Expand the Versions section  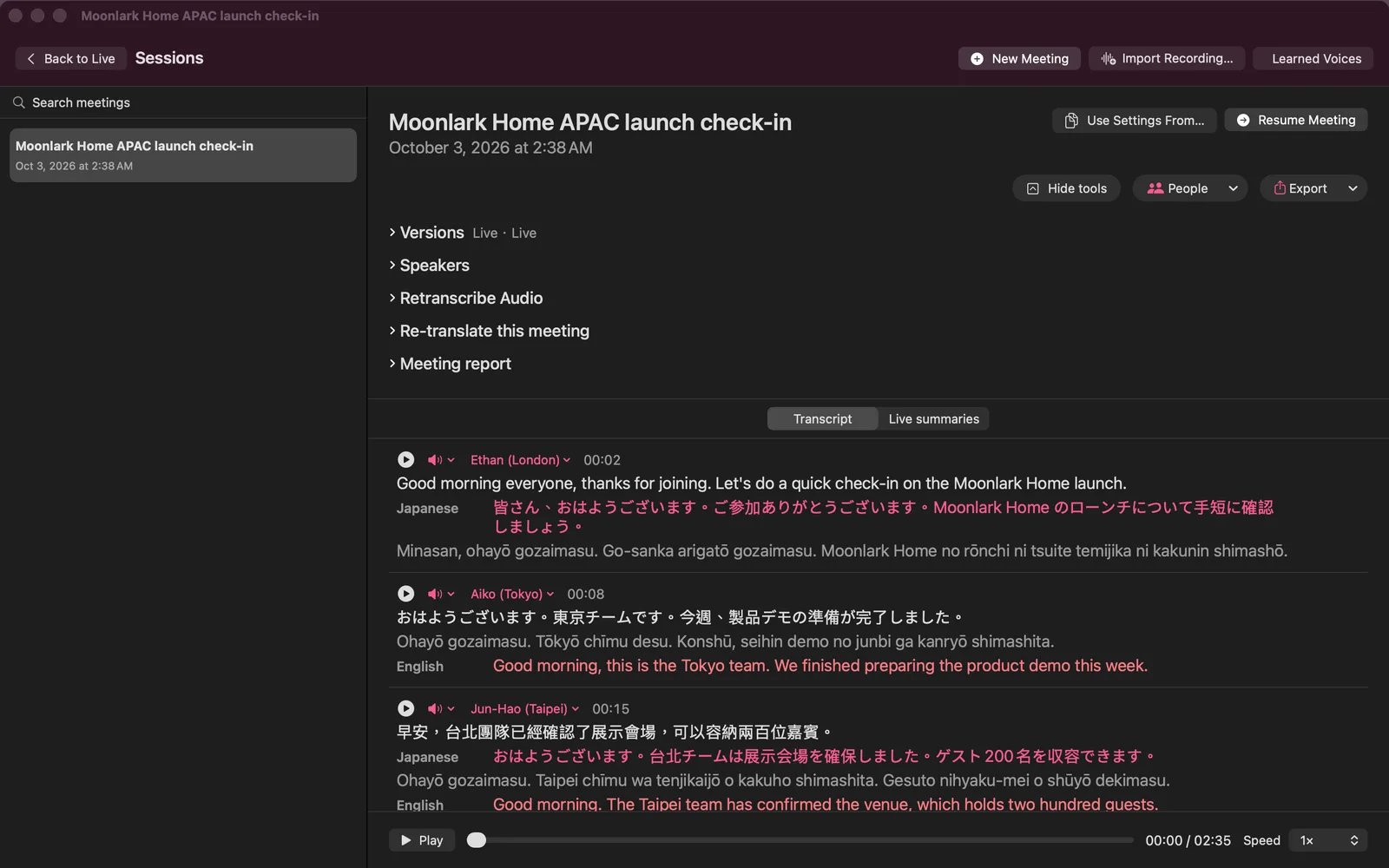[392, 232]
